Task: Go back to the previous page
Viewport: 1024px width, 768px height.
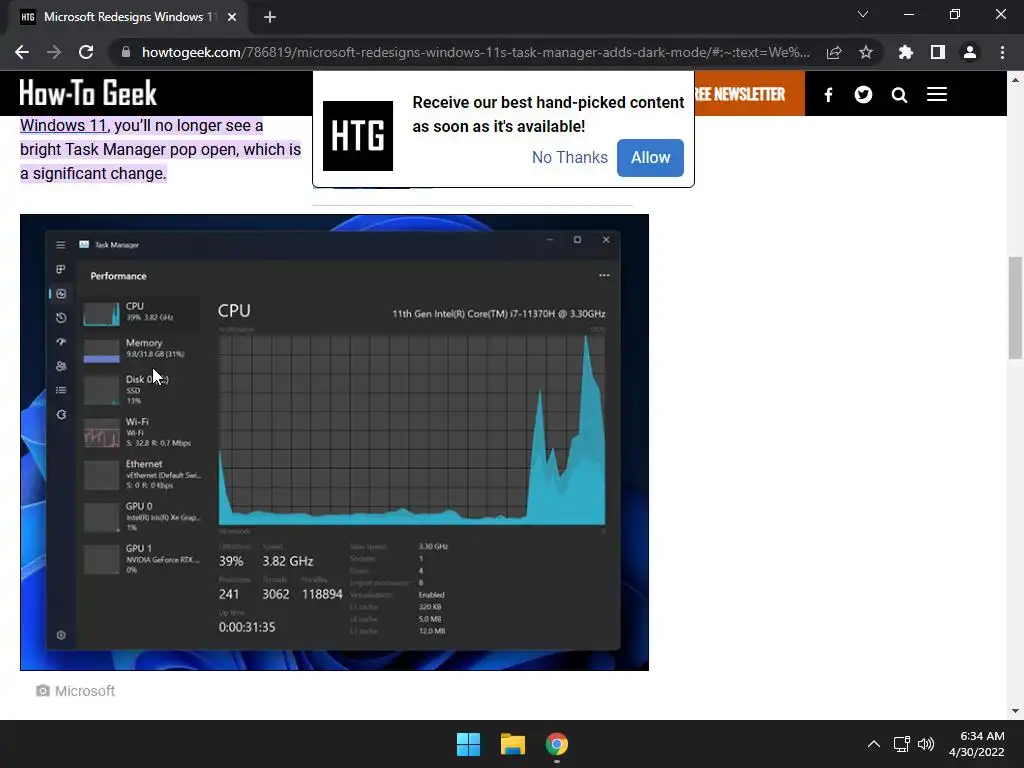Action: [22, 52]
